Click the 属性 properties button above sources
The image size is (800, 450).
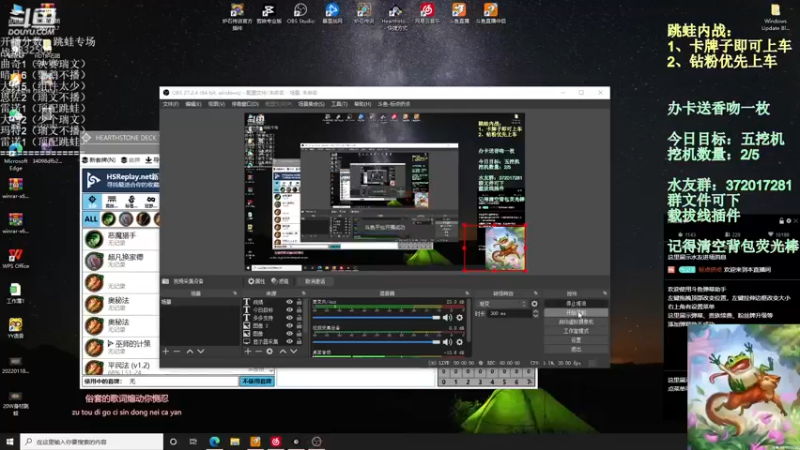(x=257, y=281)
